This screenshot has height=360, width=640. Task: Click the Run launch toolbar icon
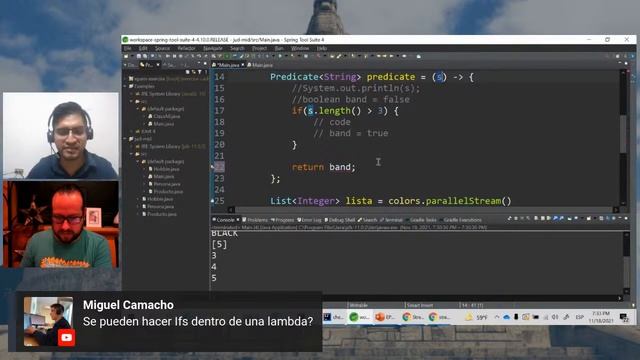click(x=280, y=56)
